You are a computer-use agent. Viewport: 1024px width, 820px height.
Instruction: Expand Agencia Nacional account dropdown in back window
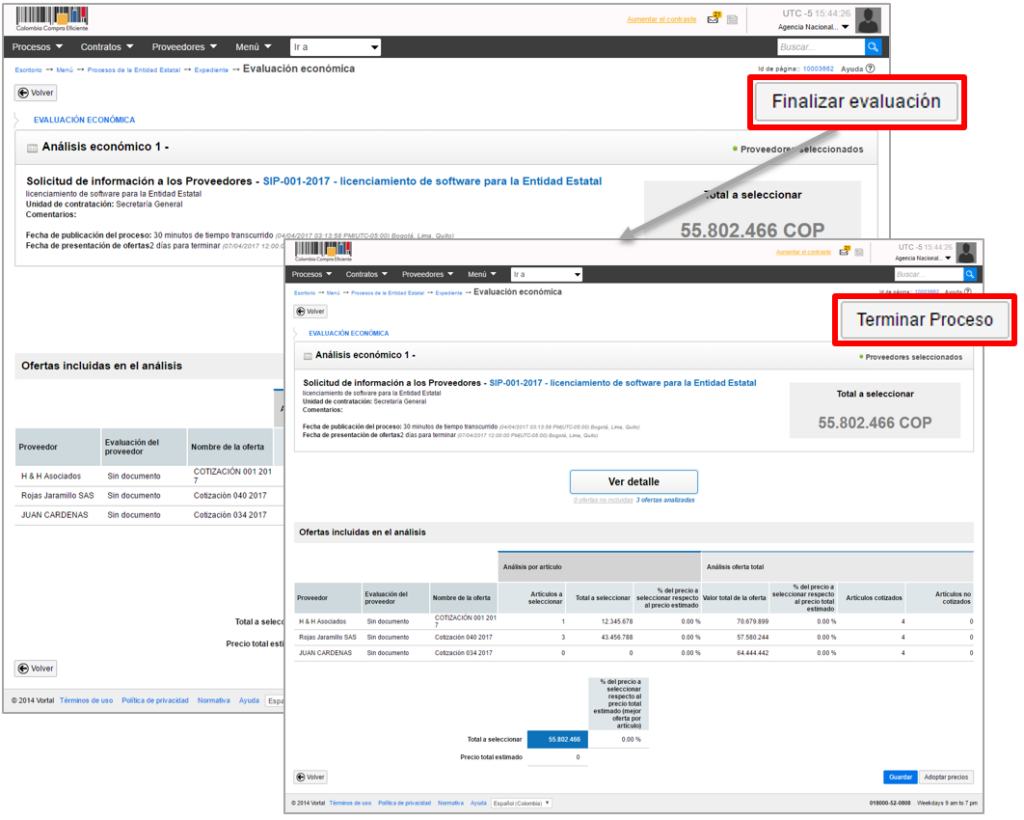point(814,27)
